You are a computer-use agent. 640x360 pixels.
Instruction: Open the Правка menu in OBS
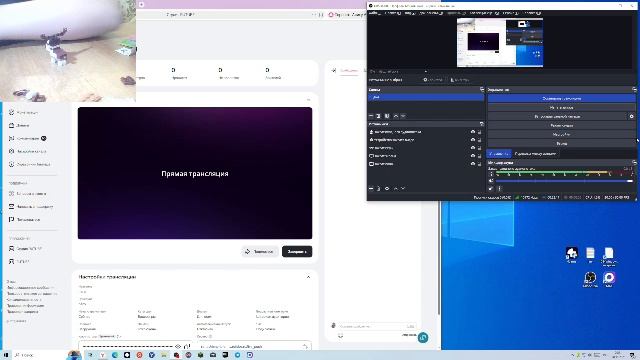[x=393, y=13]
